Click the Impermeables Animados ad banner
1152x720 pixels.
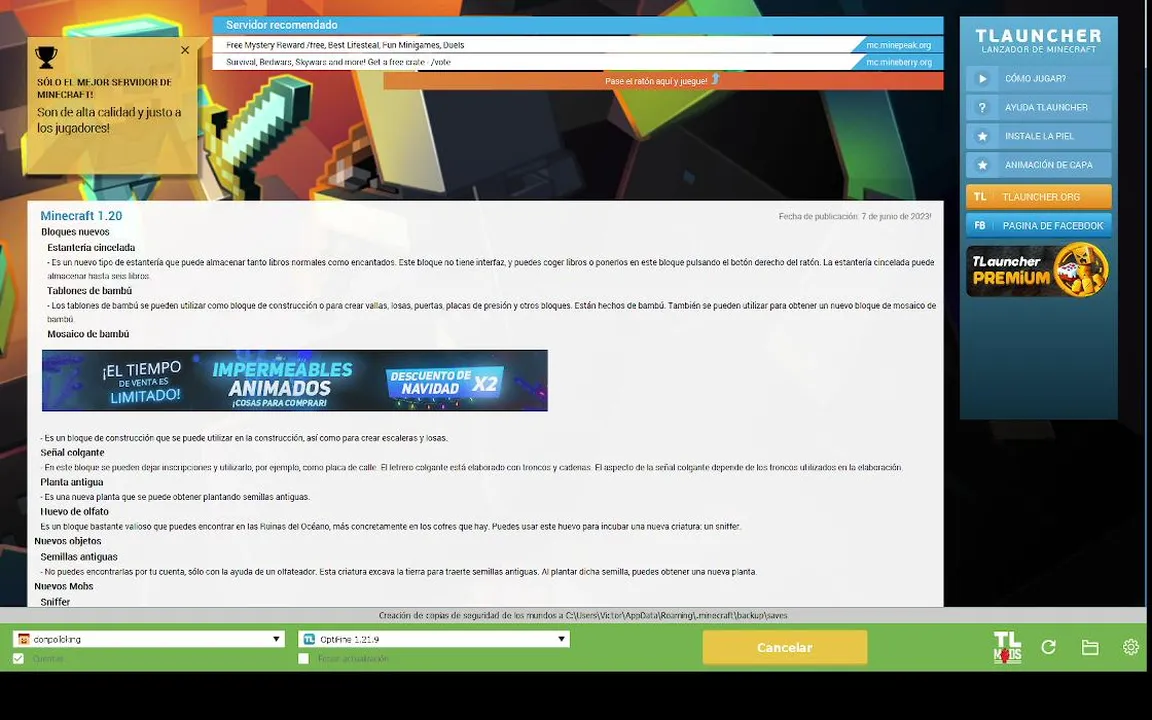pos(295,381)
